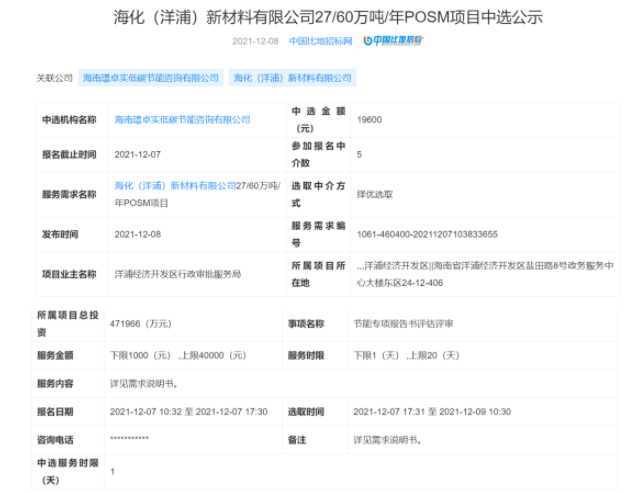Select the 关联公司 label
This screenshot has width=628, height=494.
click(x=54, y=78)
